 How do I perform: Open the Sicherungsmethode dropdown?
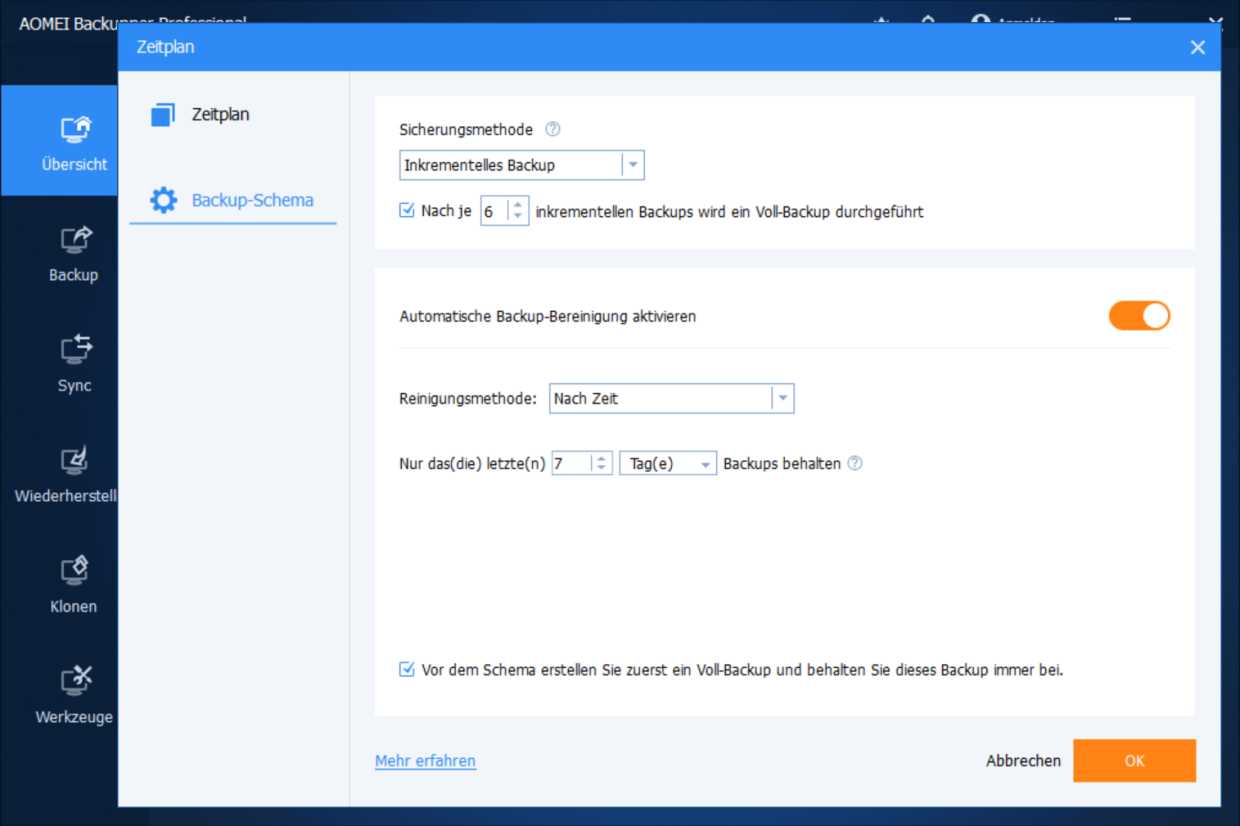634,165
